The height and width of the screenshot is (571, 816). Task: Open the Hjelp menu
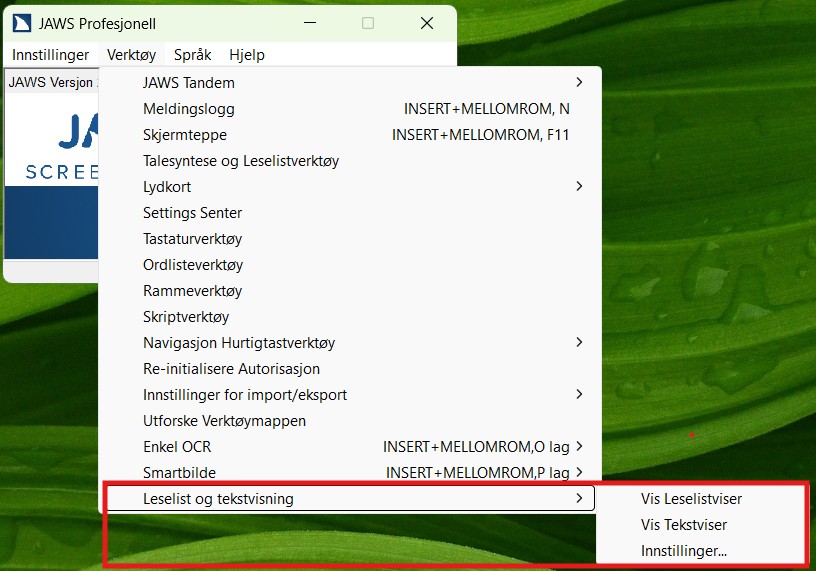247,55
